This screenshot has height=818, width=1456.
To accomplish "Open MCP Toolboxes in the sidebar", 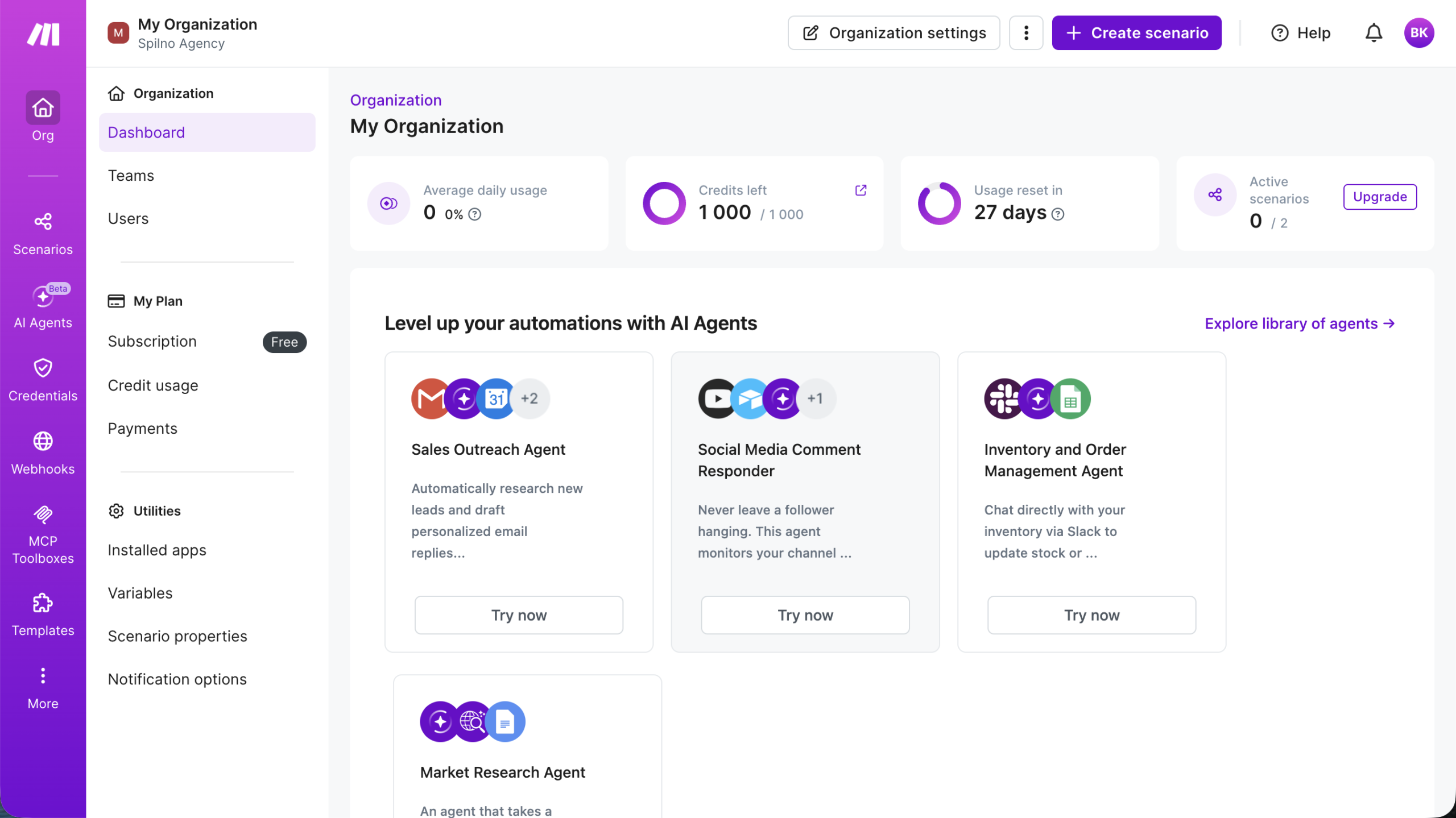I will click(x=43, y=534).
